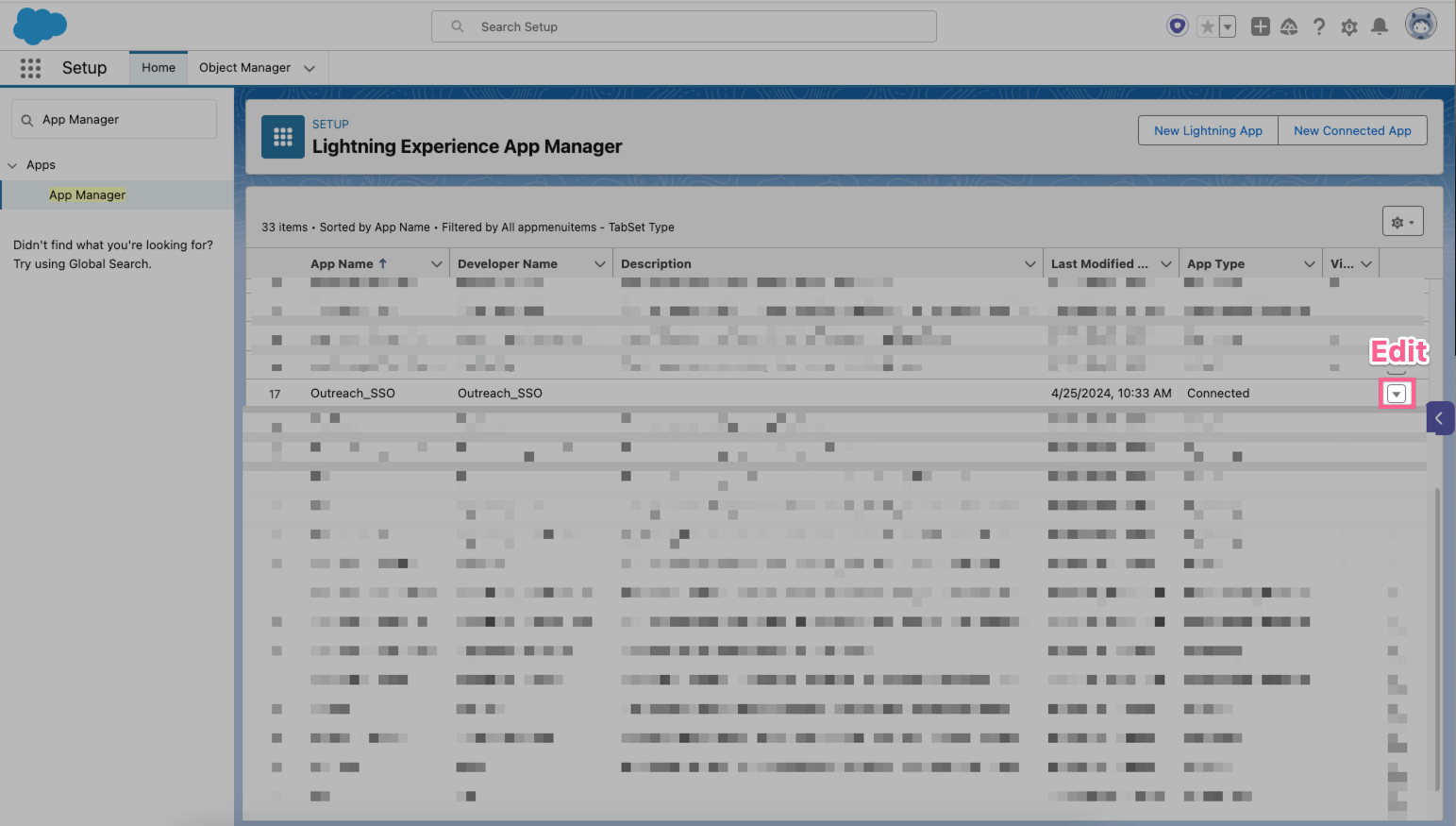The height and width of the screenshot is (826, 1456).
Task: Open the App Launcher waffle icon
Action: click(x=30, y=68)
